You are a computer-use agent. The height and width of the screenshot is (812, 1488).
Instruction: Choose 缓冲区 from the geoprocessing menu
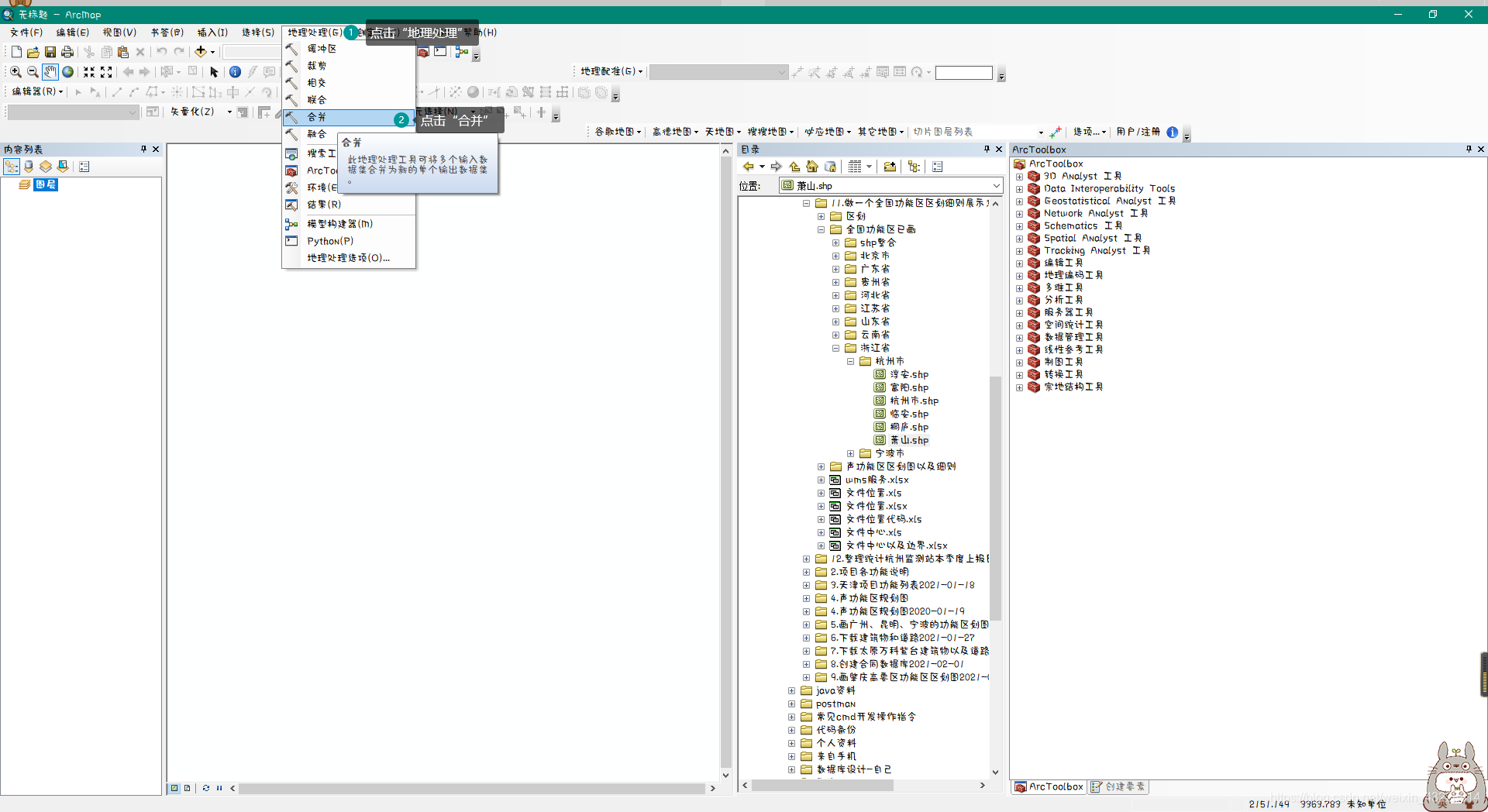[349, 49]
